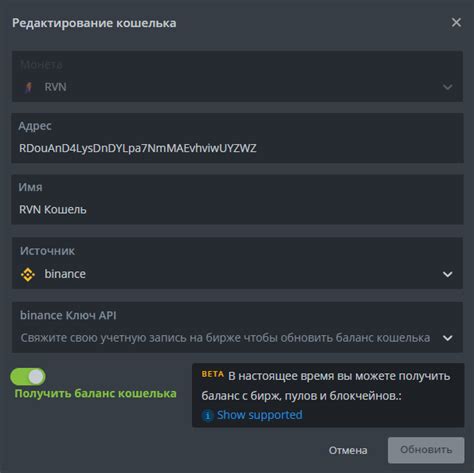Focus the Имя wallet name field
This screenshot has width=474, height=473.
237,199
